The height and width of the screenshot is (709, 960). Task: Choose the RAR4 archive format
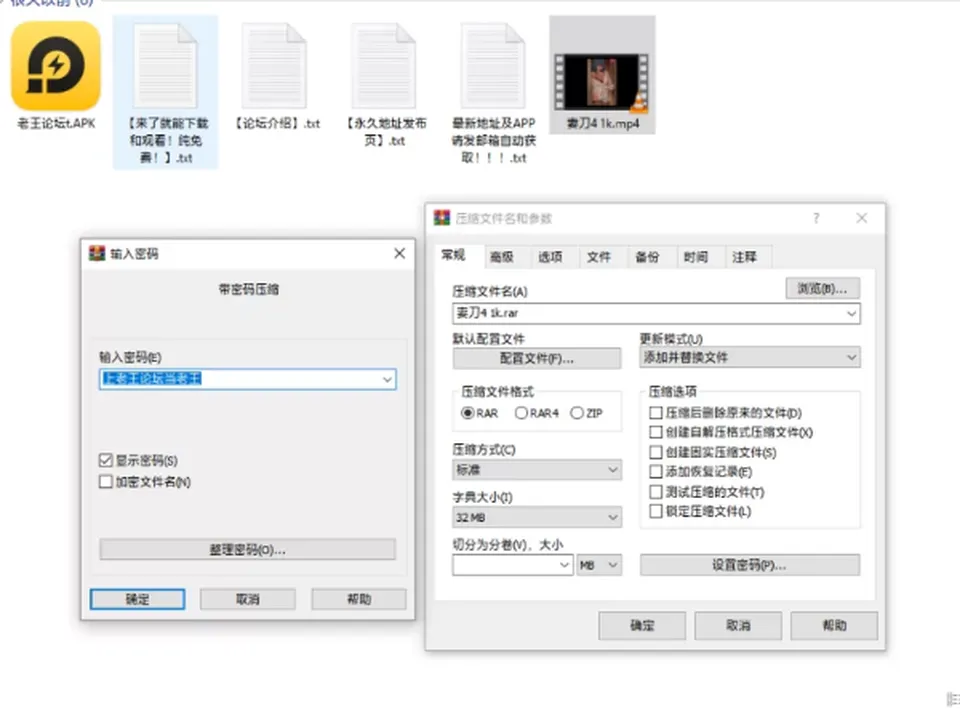pyautogui.click(x=521, y=413)
